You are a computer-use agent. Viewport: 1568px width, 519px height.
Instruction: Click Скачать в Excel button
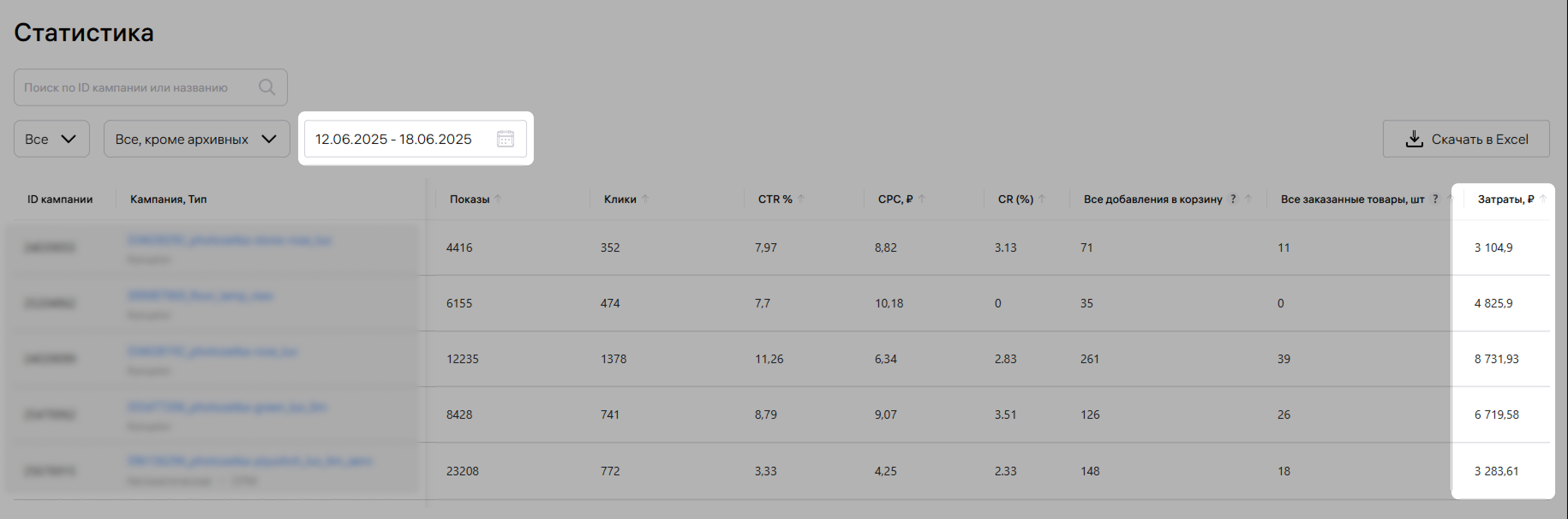pyautogui.click(x=1466, y=139)
